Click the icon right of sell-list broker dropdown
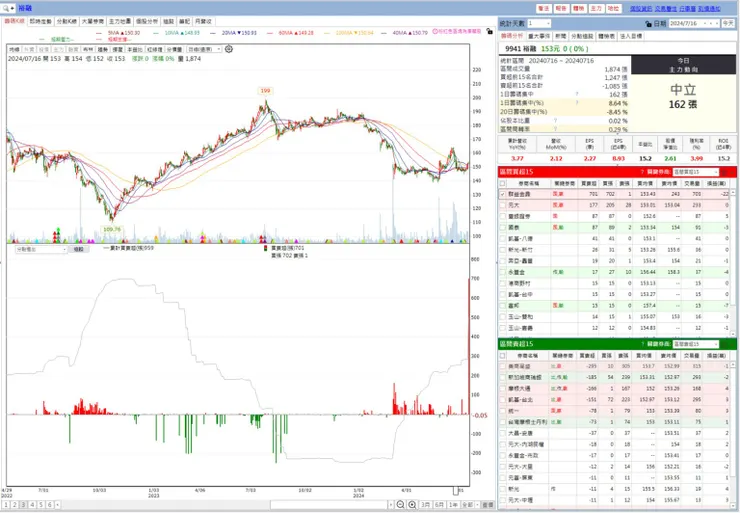 point(724,345)
